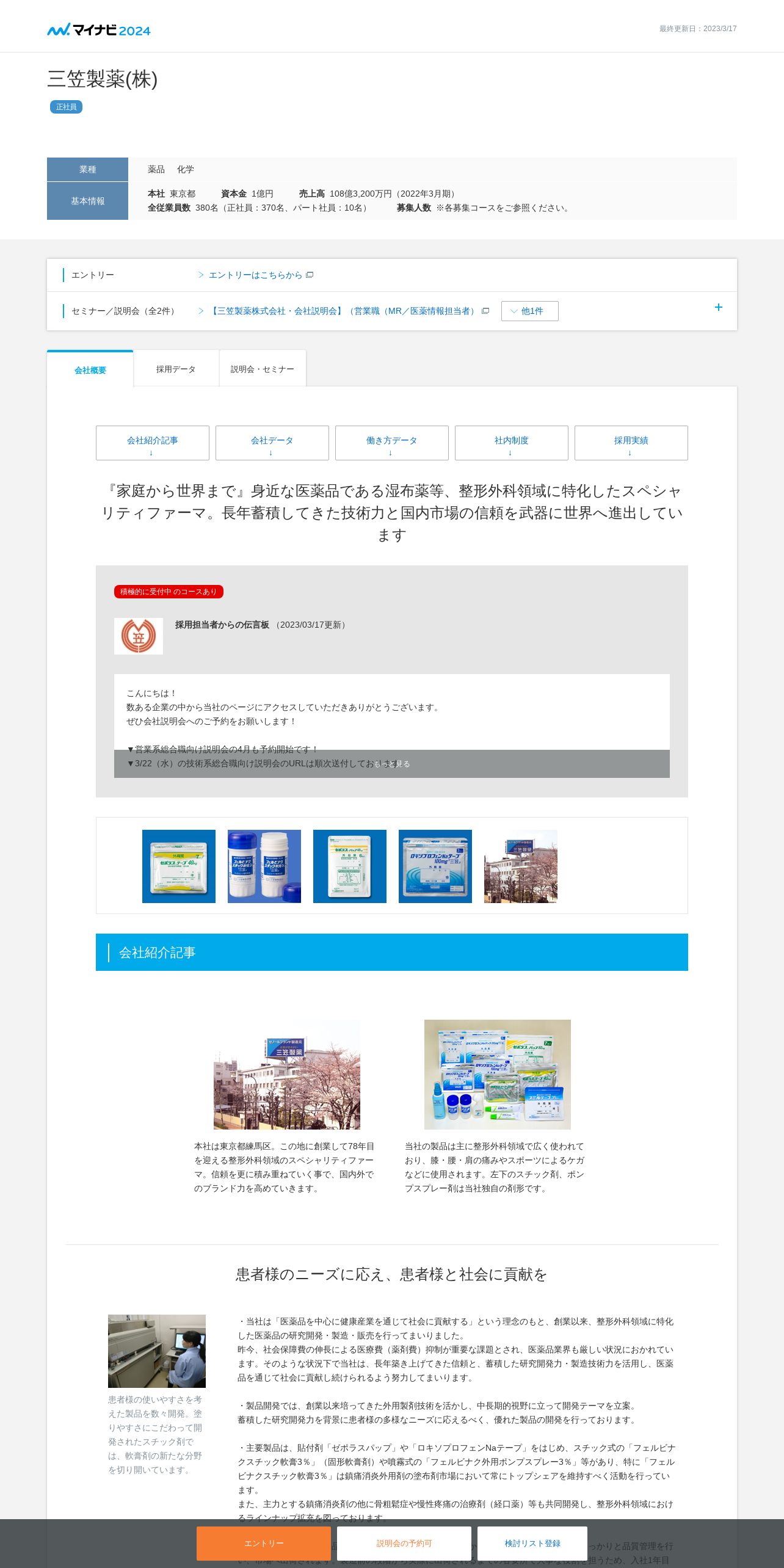784x1568 pixels.
Task: Open the headquarters building thumbnail in the gallery
Action: [x=521, y=866]
